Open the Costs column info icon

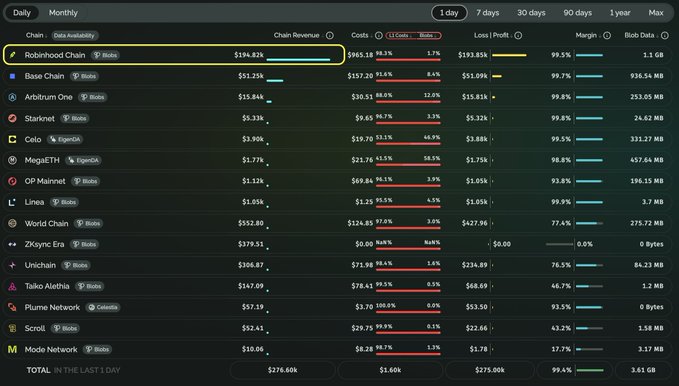(378, 36)
